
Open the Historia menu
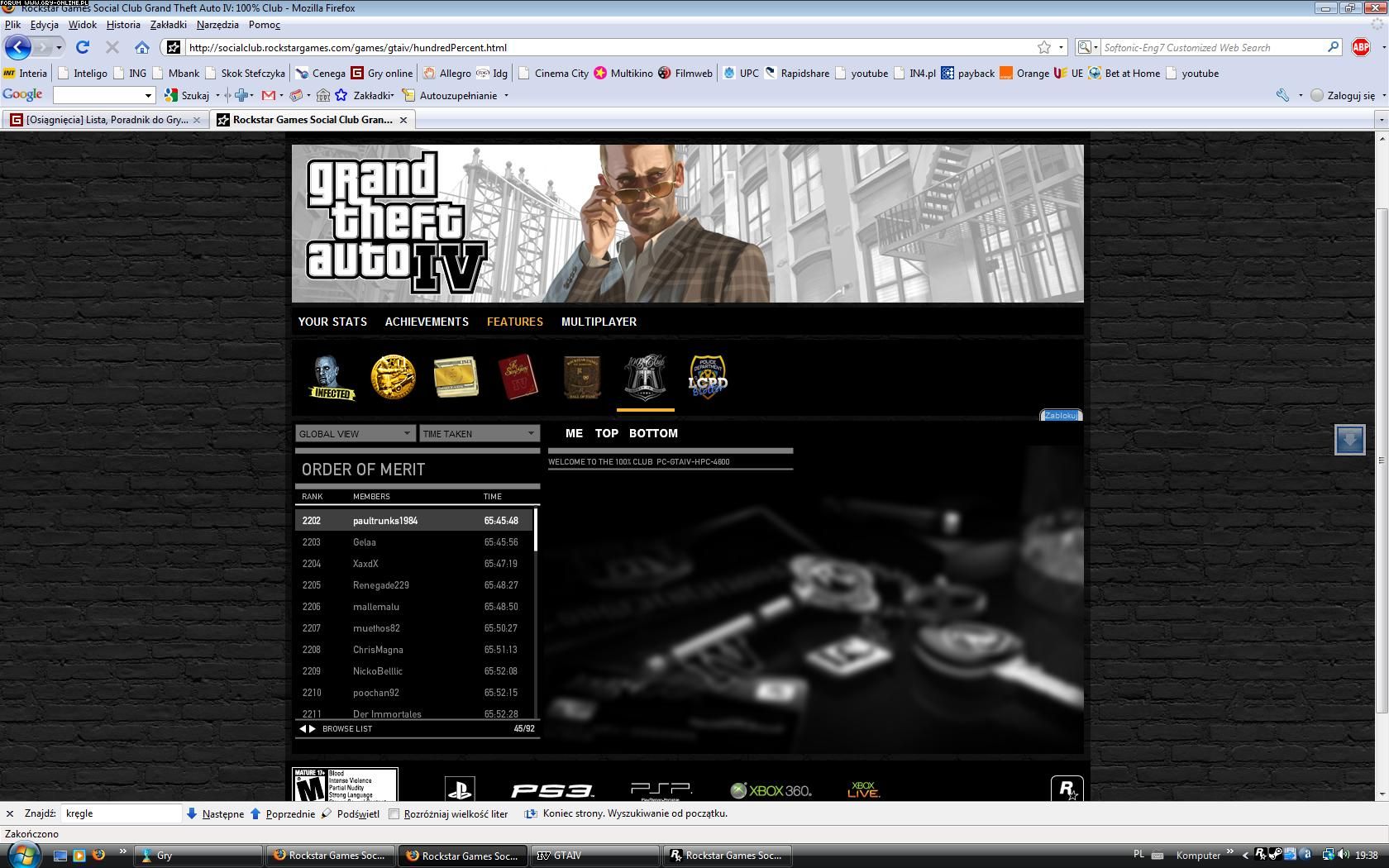pos(123,25)
